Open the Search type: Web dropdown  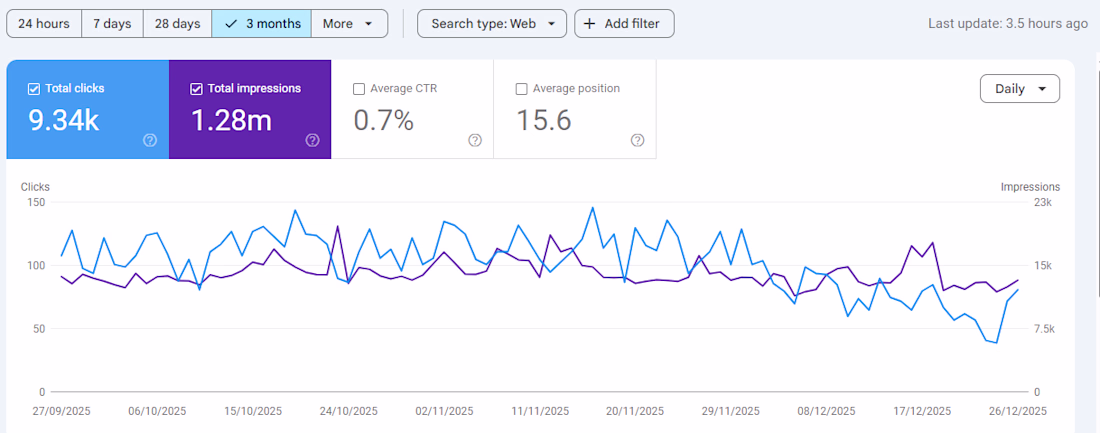[492, 24]
